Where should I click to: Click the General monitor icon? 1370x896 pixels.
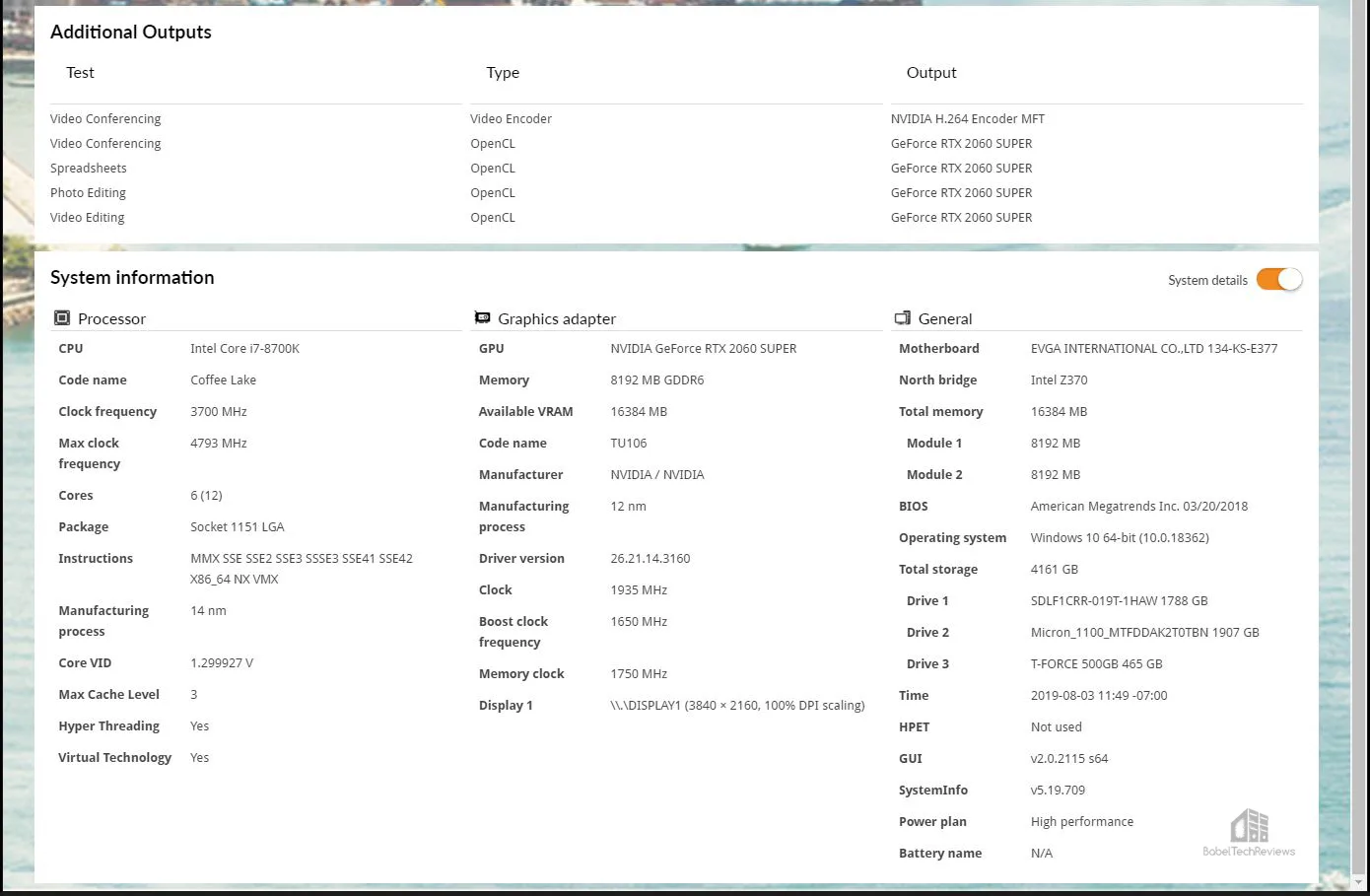click(x=902, y=318)
